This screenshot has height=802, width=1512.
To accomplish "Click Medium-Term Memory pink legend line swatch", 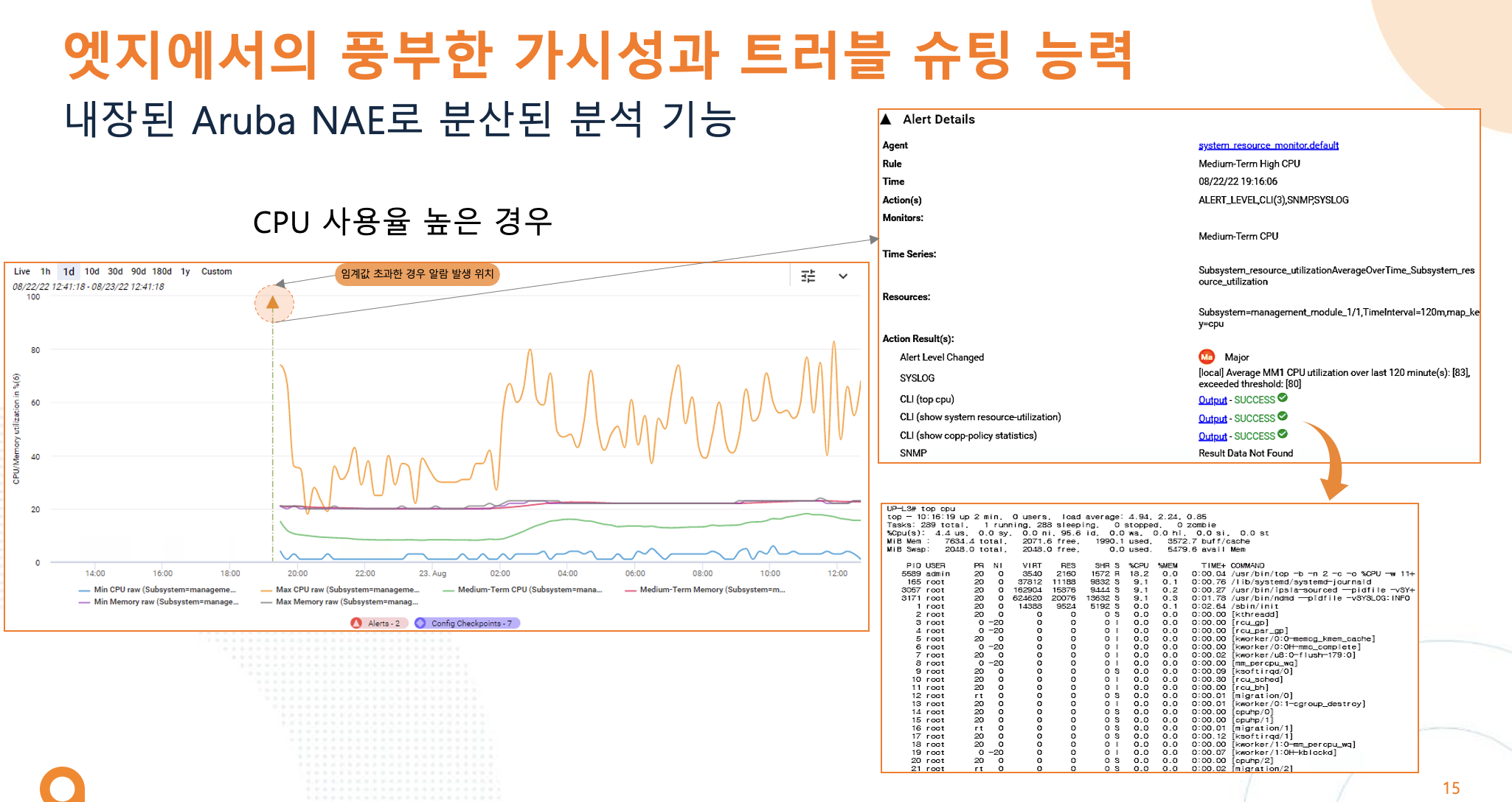I will (x=631, y=590).
